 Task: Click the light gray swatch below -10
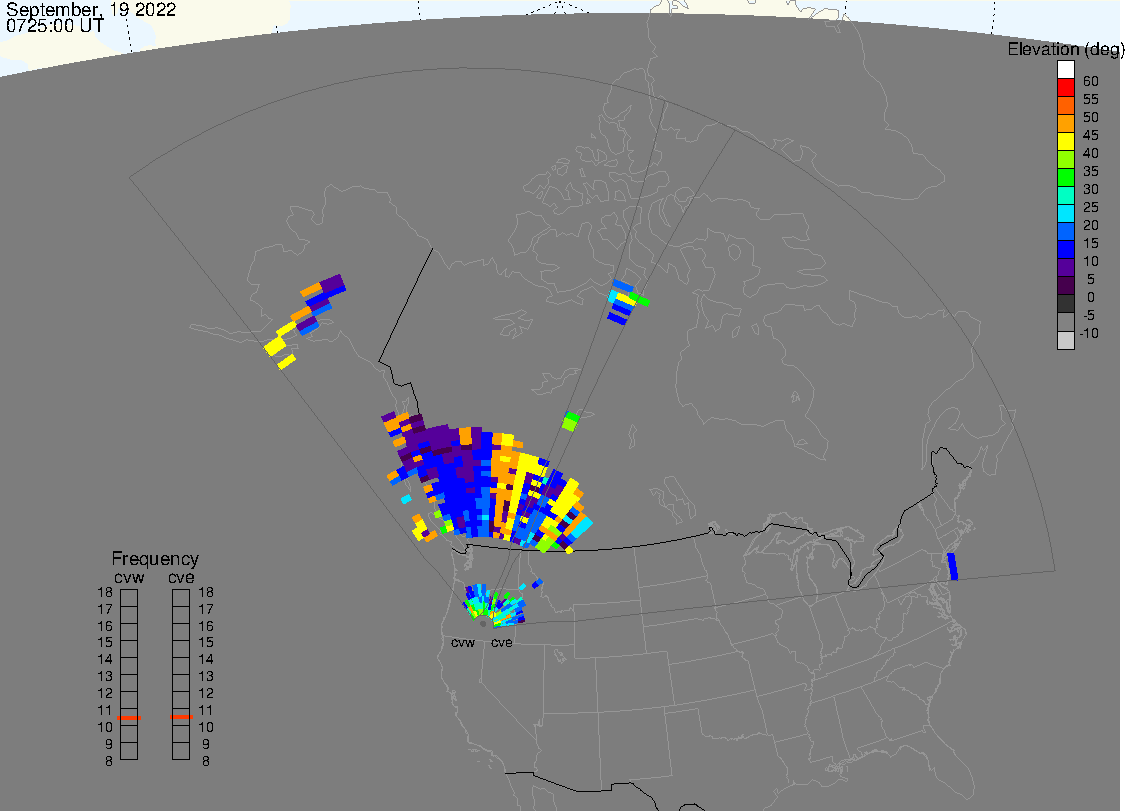coord(1065,340)
